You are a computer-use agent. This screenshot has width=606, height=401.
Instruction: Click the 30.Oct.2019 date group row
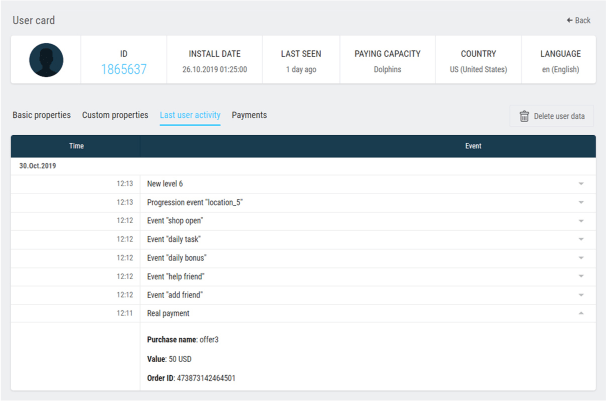pyautogui.click(x=40, y=166)
